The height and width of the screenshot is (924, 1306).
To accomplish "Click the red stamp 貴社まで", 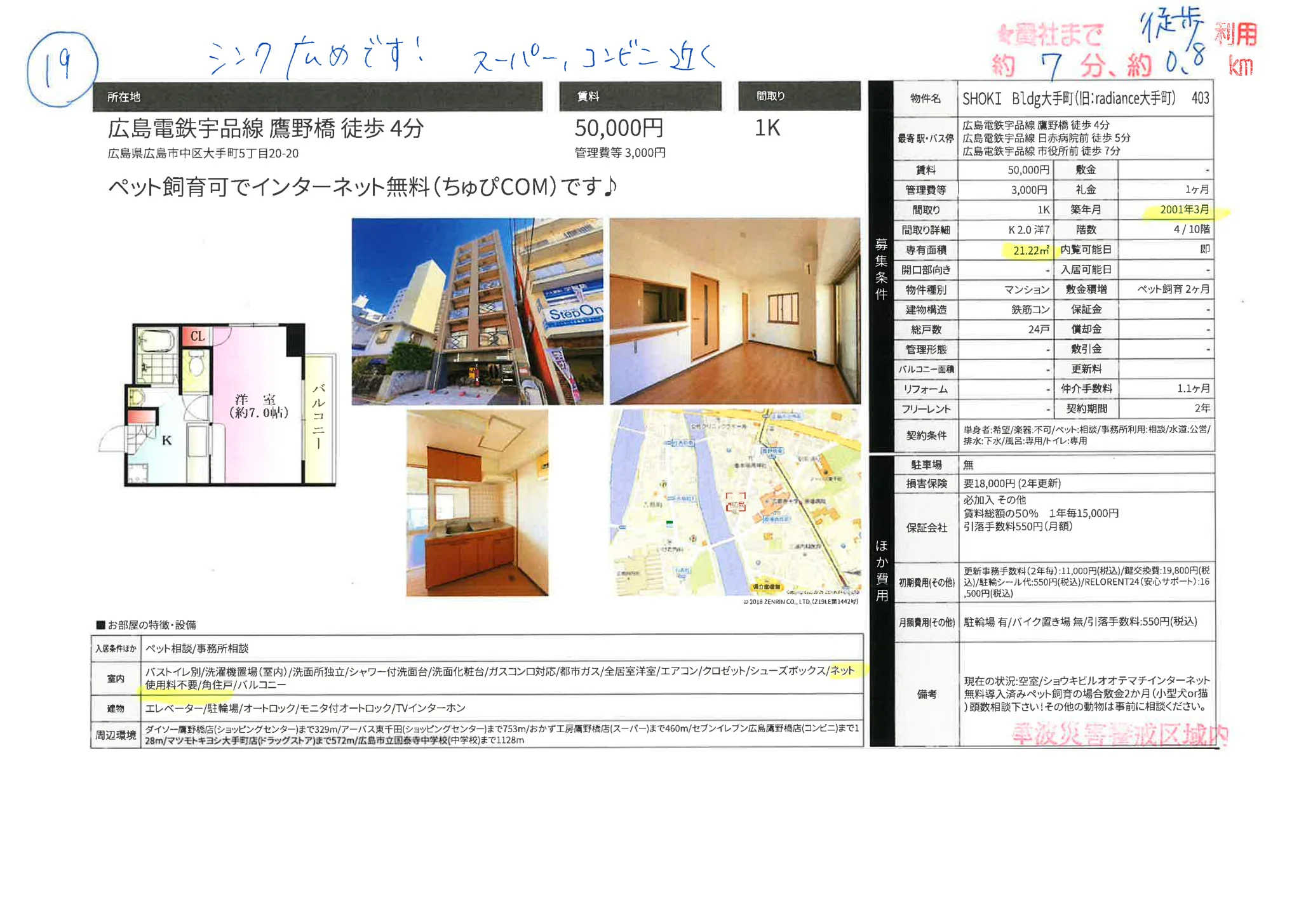I will [x=1049, y=35].
